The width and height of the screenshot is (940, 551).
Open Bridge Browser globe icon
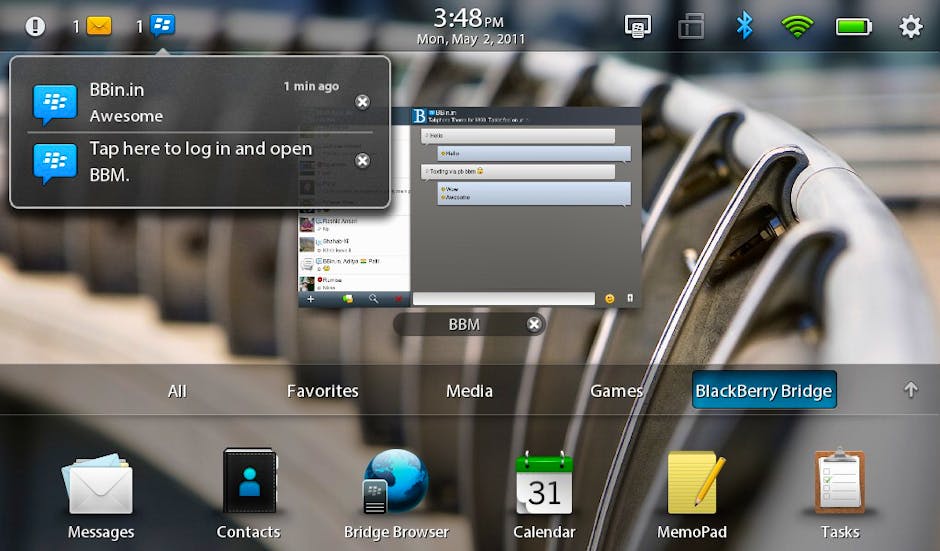click(x=396, y=483)
